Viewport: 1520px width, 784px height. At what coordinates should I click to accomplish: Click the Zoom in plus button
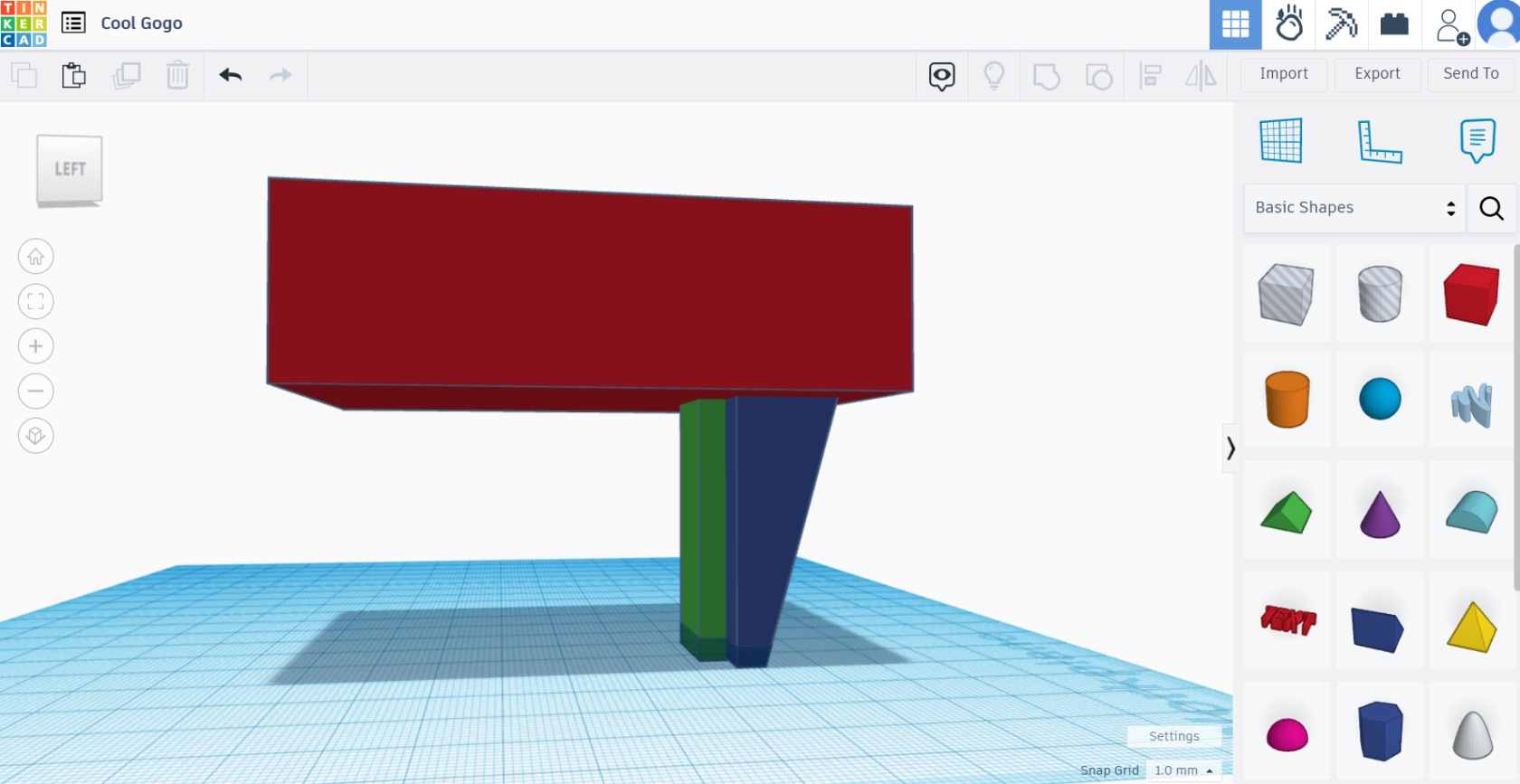tap(36, 346)
